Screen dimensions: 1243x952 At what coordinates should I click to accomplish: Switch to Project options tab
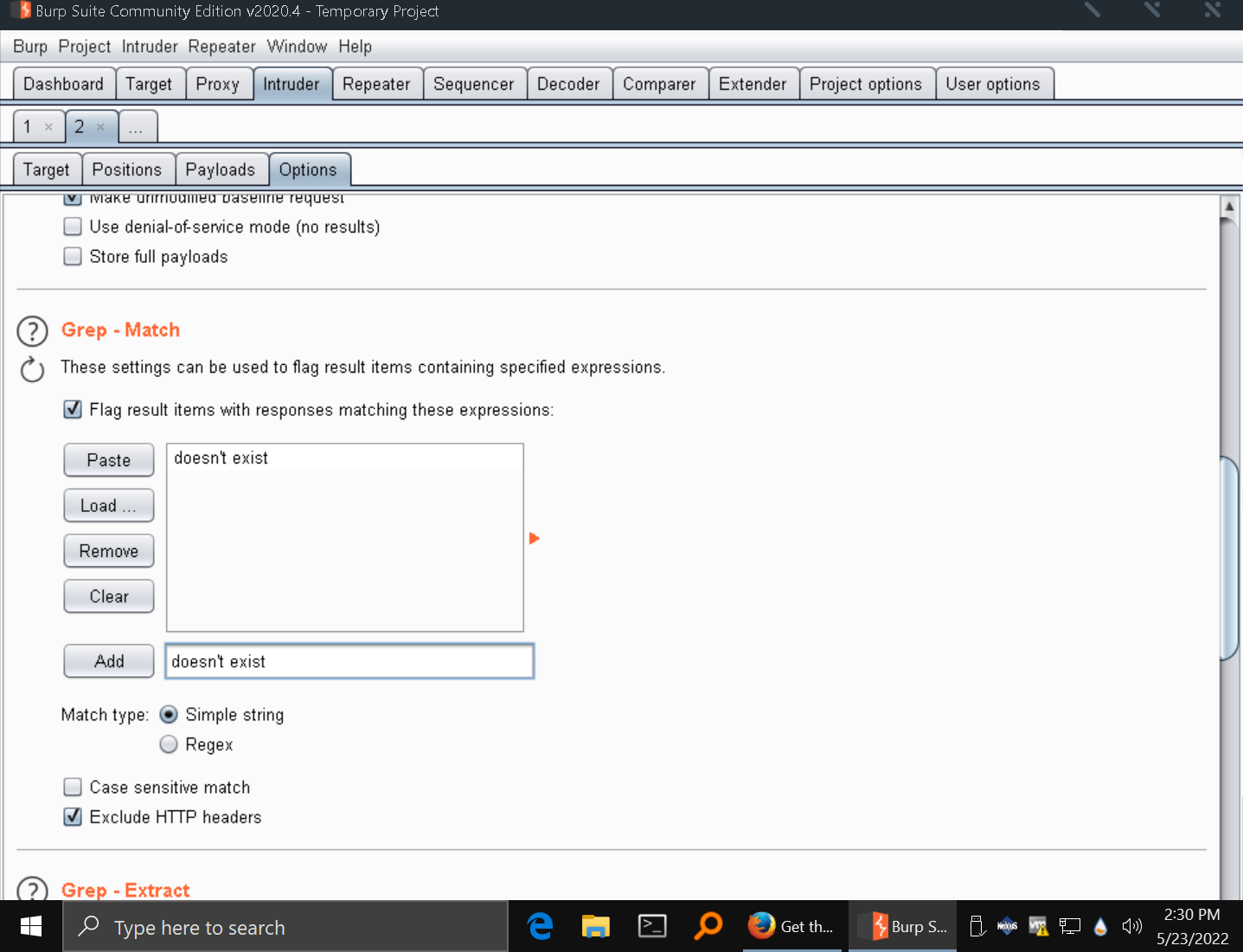pos(866,84)
